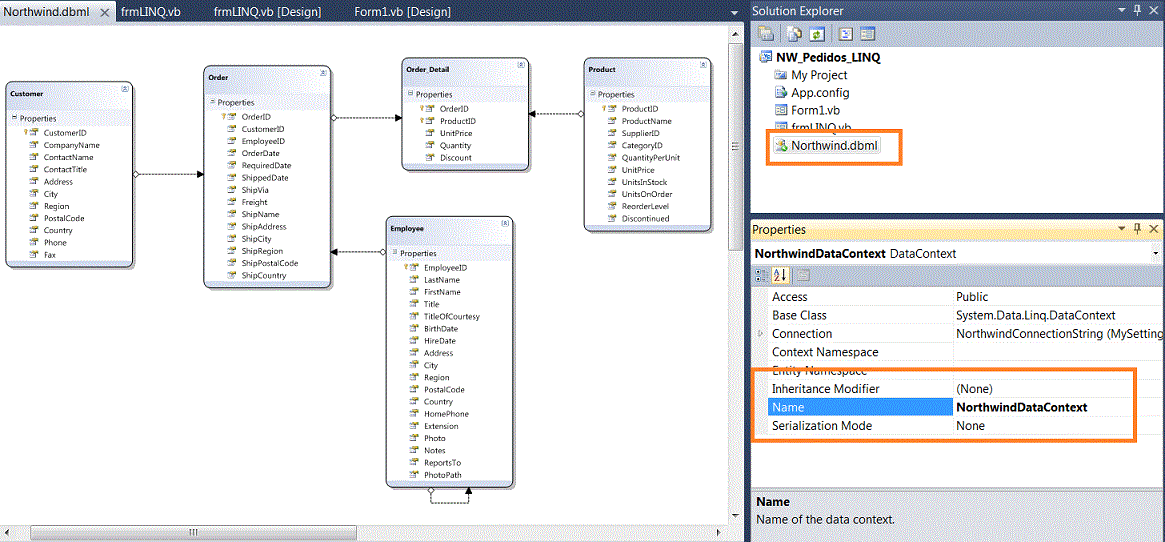
Task: Select the ShipCountry property in Order
Action: [264, 275]
